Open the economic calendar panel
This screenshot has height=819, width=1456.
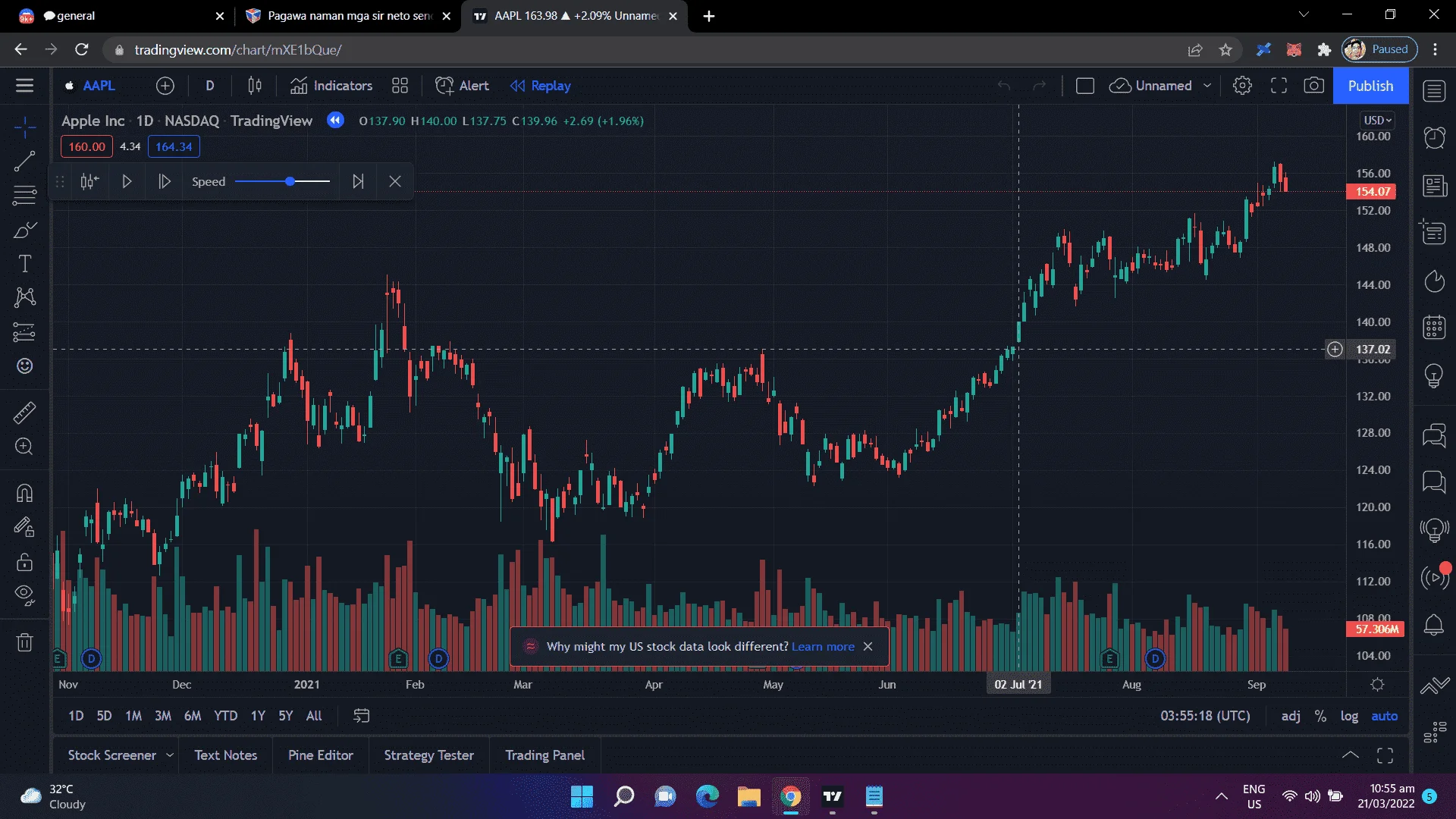click(x=1434, y=328)
